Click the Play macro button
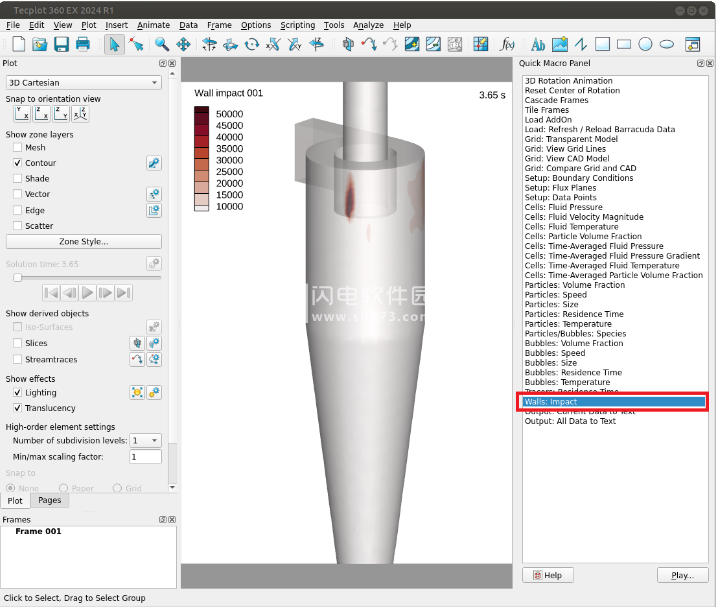Screen dimensions: 716x607 (x=683, y=575)
